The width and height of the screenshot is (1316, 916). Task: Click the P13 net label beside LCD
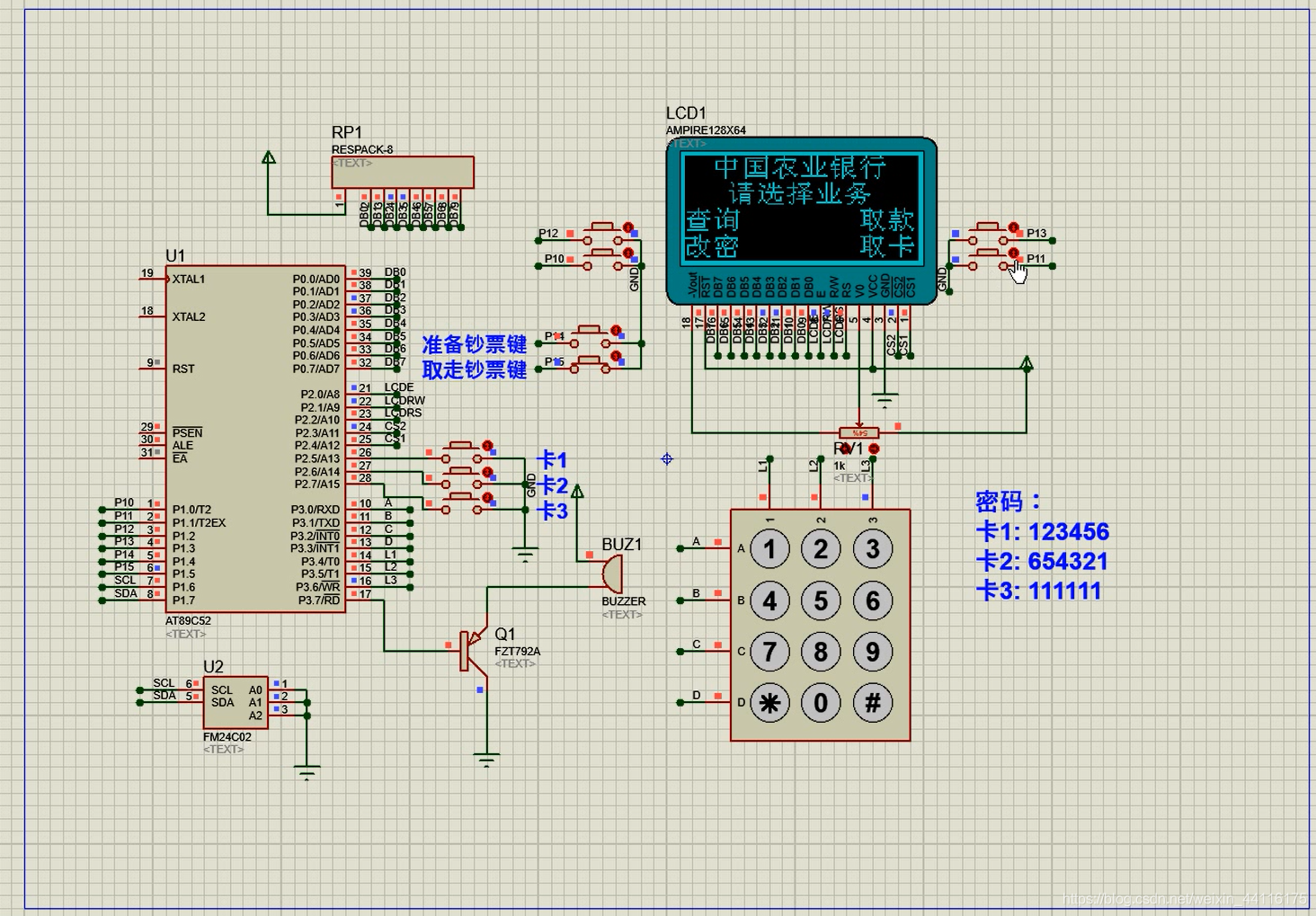[x=1036, y=233]
